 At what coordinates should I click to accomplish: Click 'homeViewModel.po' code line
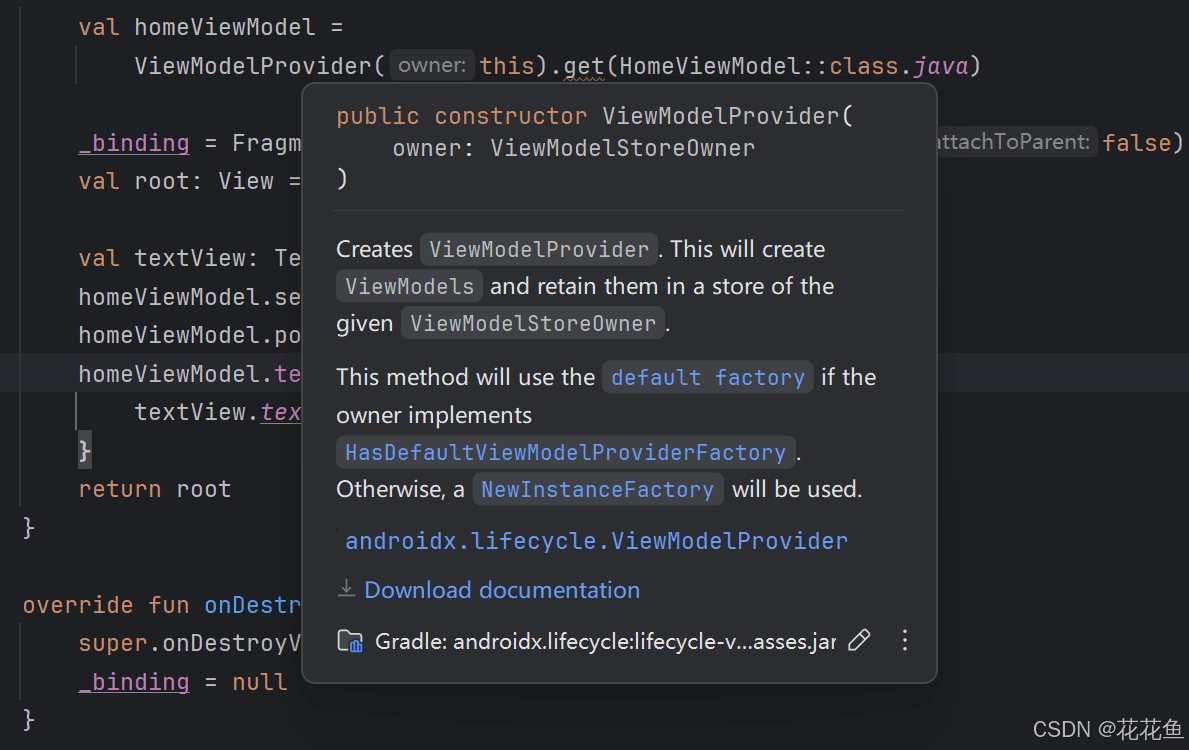190,335
